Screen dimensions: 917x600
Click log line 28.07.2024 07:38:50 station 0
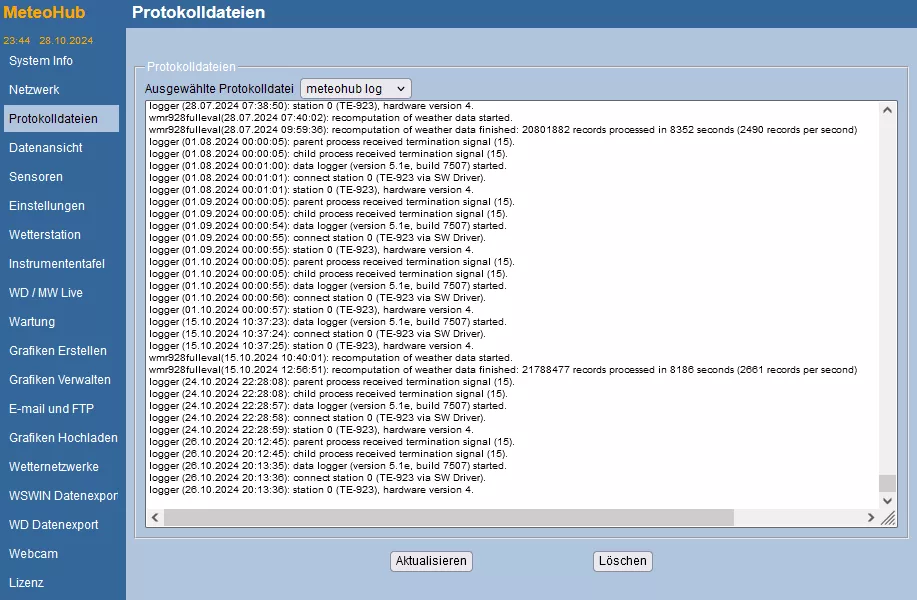click(311, 106)
